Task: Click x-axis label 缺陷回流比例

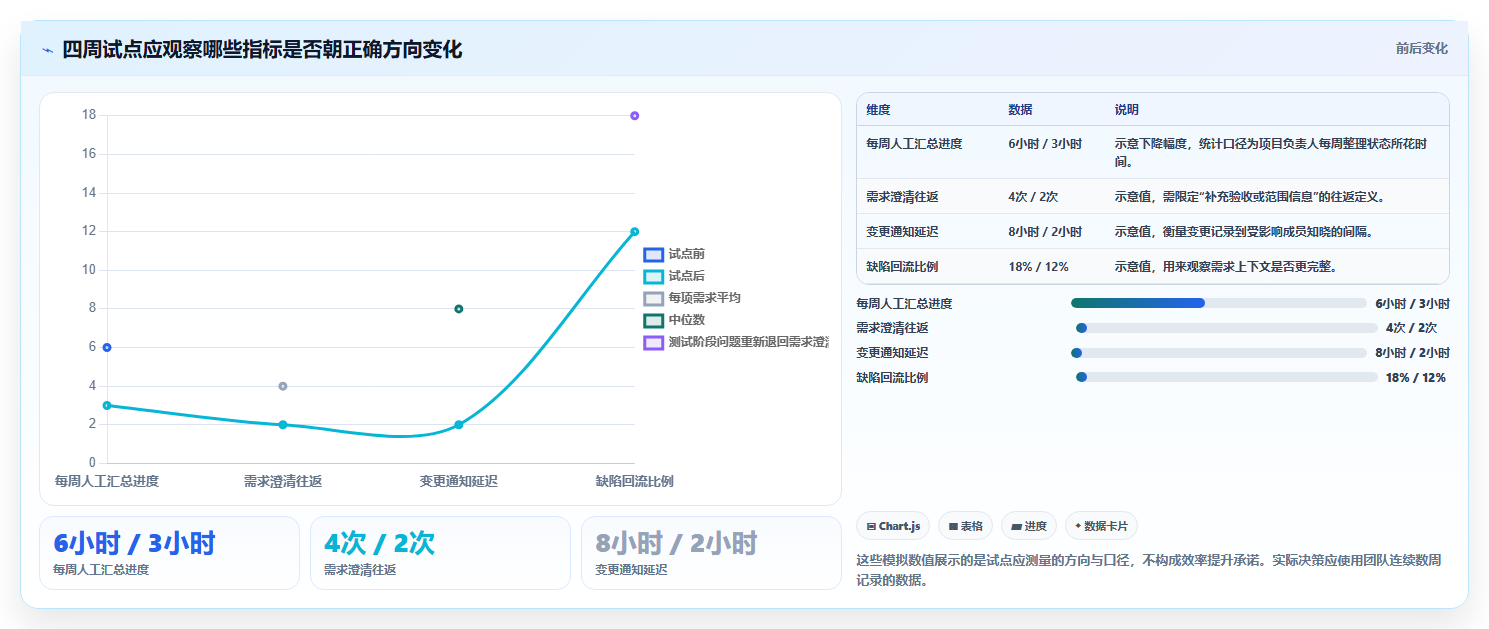Action: (634, 481)
